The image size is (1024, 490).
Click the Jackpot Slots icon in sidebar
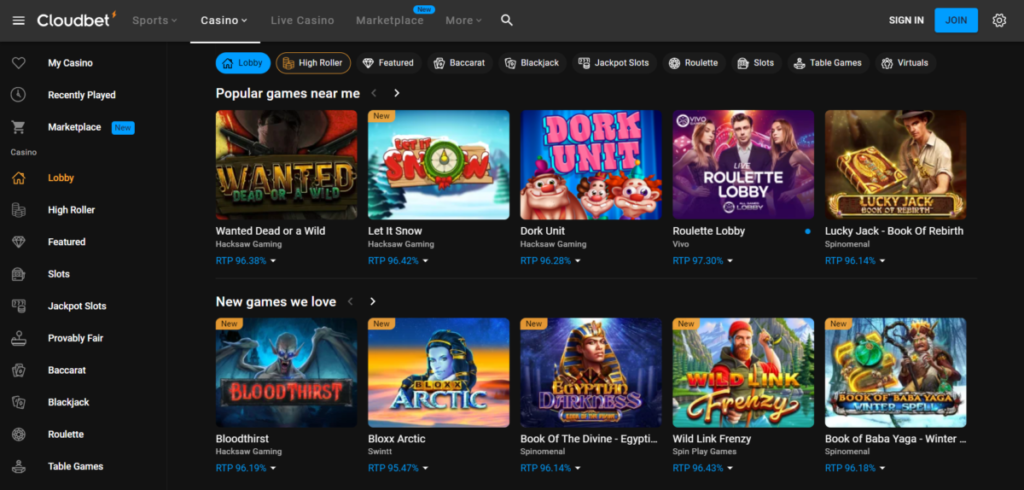[x=18, y=306]
